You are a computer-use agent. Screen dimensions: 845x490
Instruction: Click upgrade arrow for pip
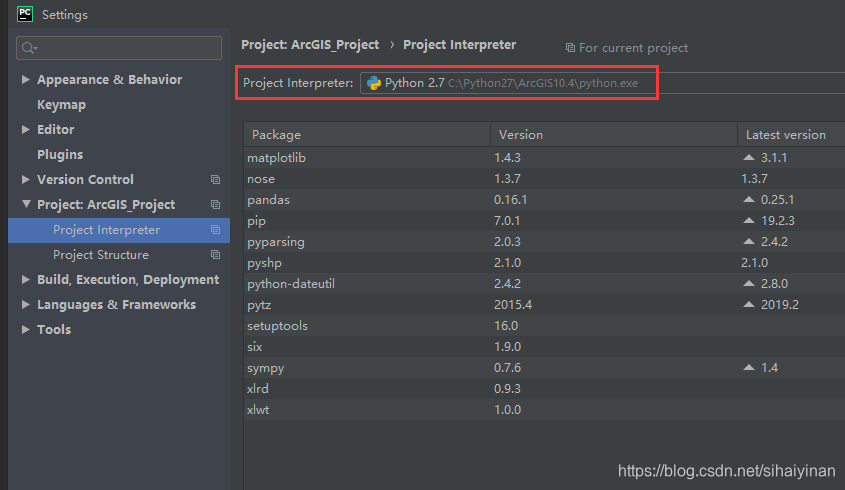749,220
